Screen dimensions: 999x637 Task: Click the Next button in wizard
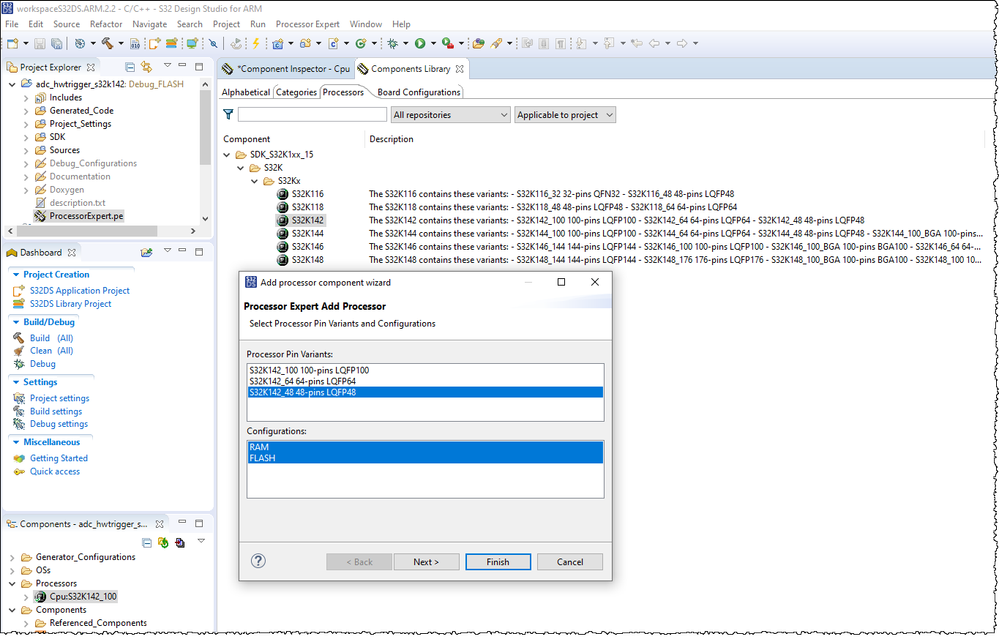[426, 562]
